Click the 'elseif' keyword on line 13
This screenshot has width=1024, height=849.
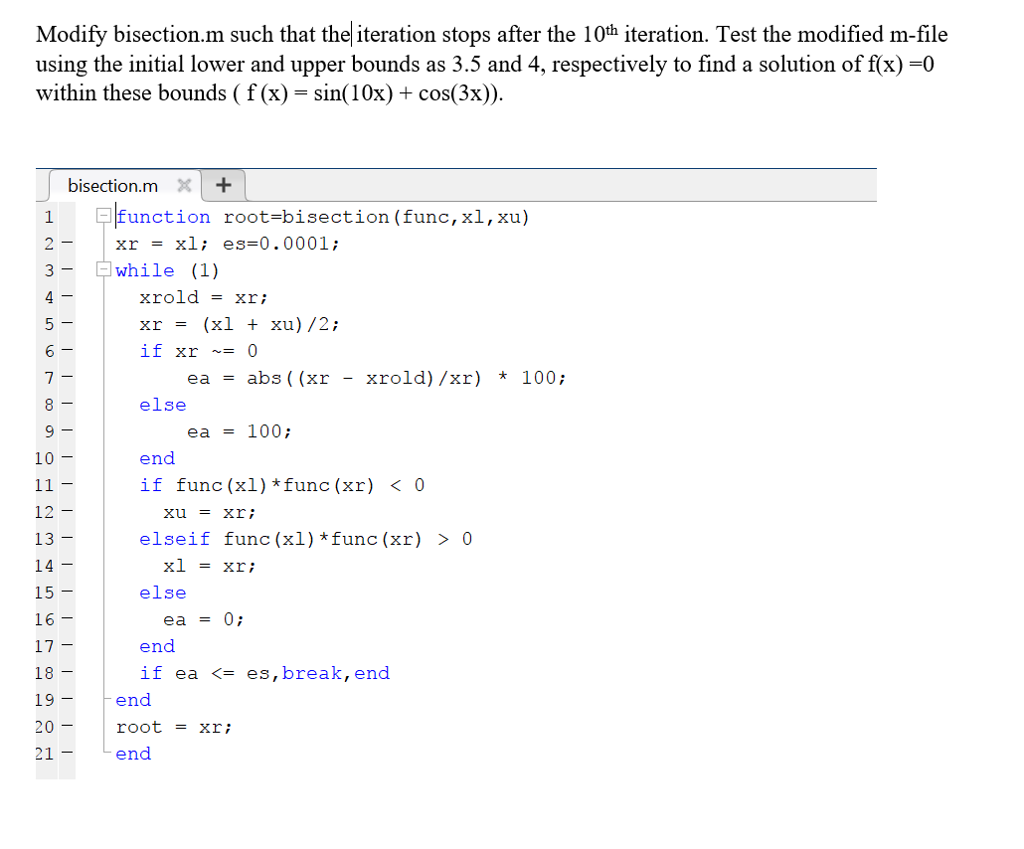(175, 539)
